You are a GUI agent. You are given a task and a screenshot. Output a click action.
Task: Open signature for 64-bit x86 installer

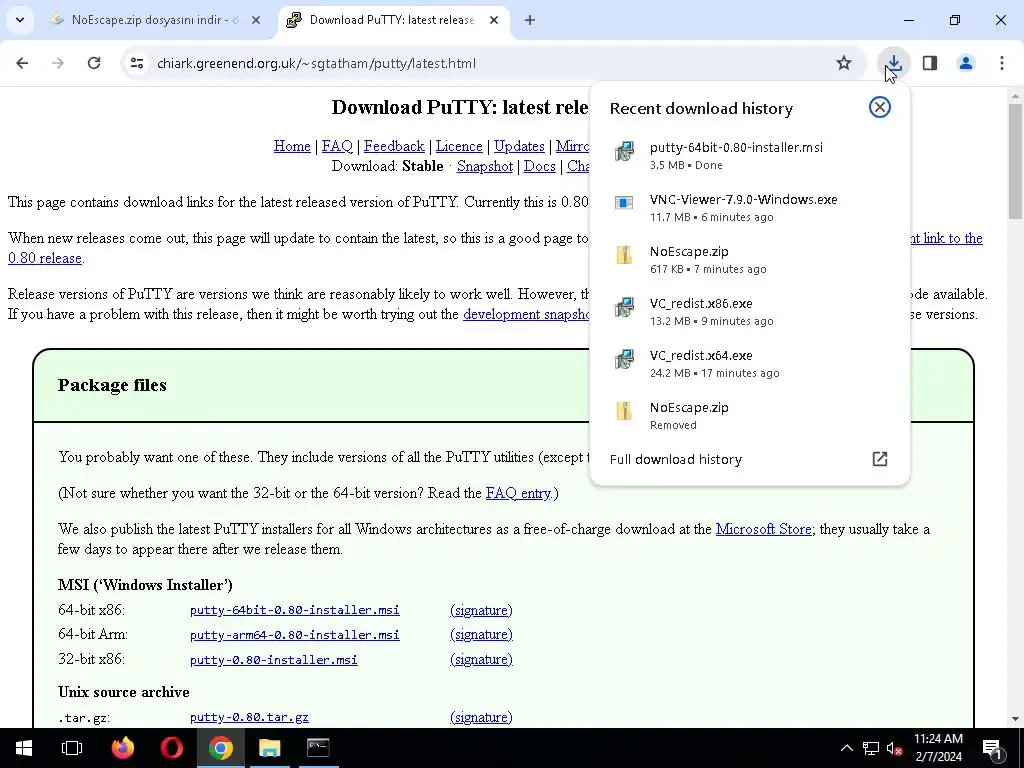(481, 611)
